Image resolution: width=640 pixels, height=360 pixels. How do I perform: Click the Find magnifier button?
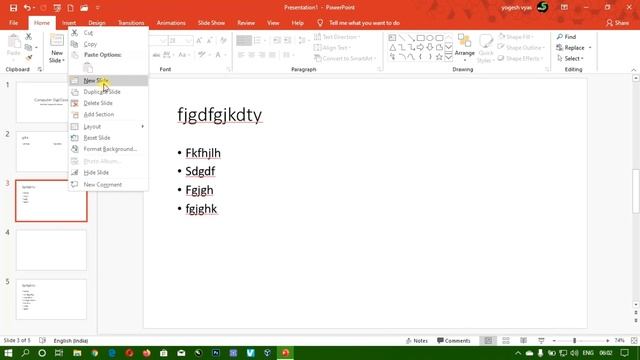[x=566, y=37]
